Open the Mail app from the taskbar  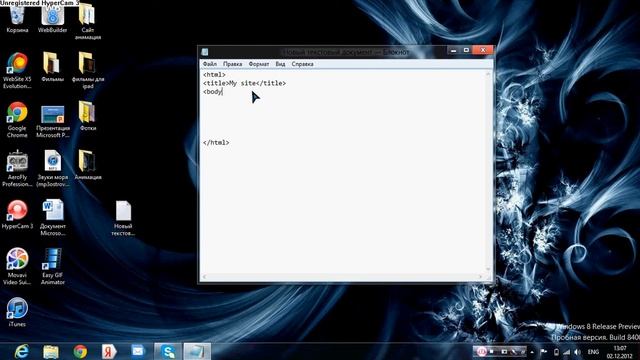(x=138, y=351)
